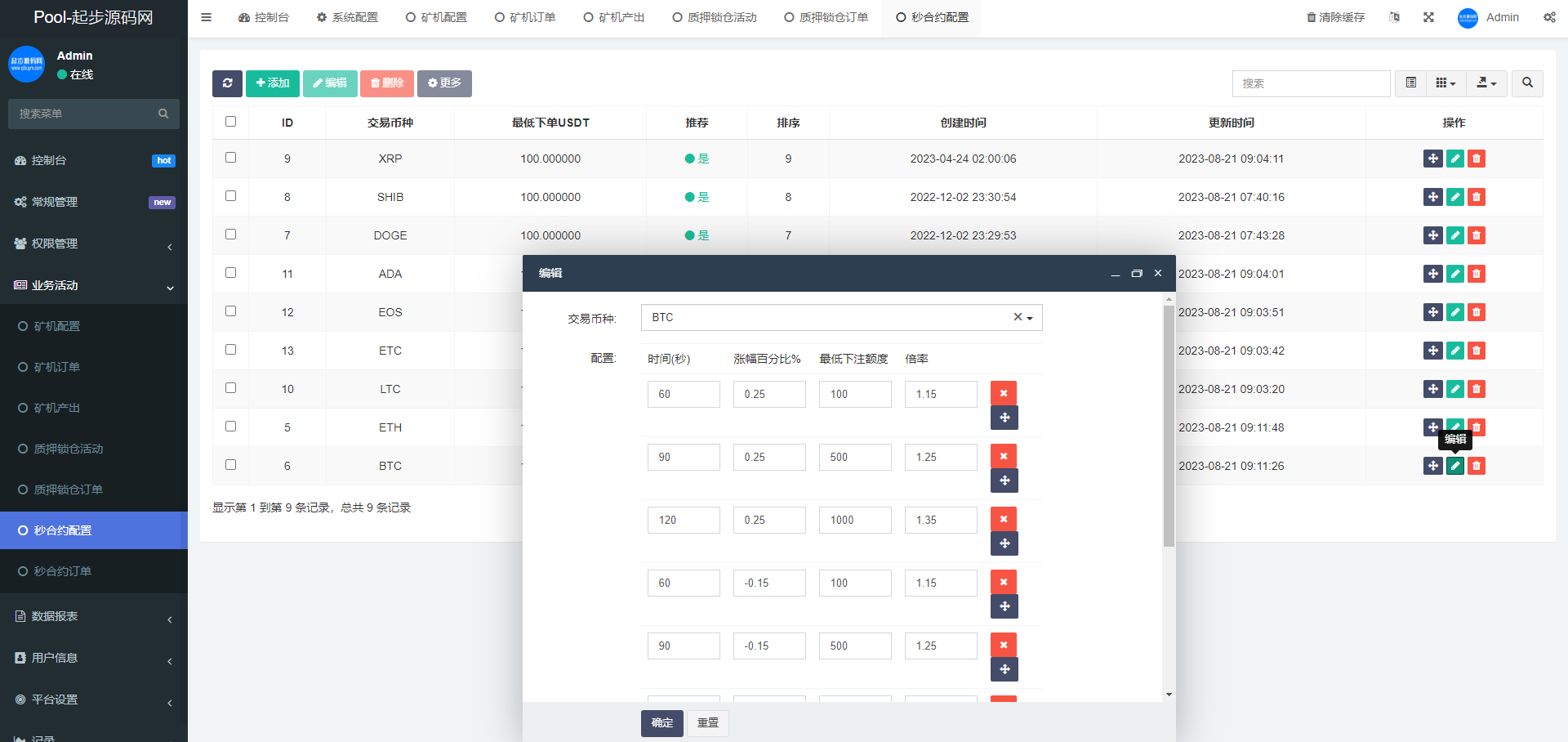The width and height of the screenshot is (1568, 742).
Task: Expand the 权限管理 sidebar menu
Action: [94, 244]
